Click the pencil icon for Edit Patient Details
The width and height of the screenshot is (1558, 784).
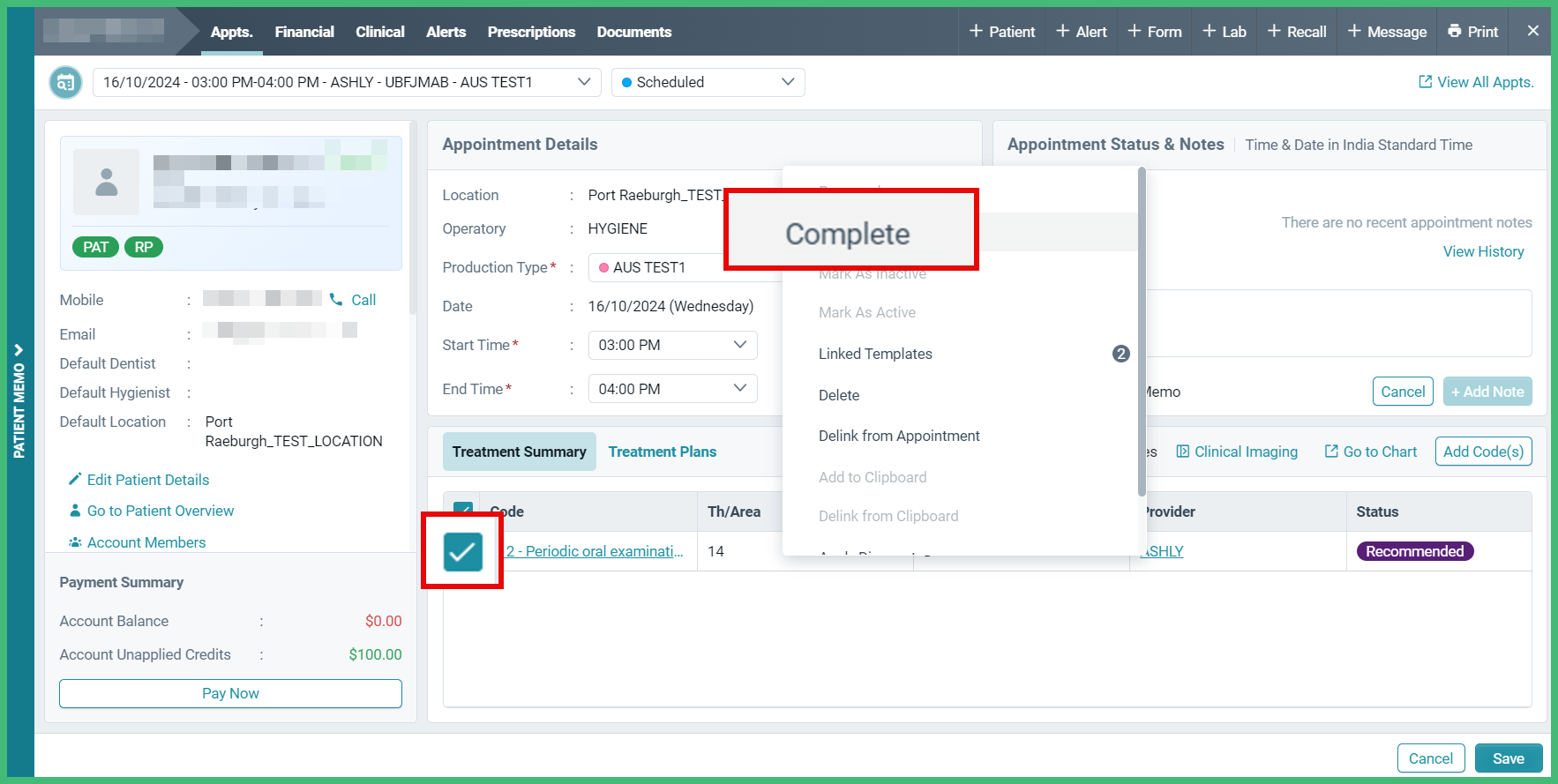[x=75, y=479]
